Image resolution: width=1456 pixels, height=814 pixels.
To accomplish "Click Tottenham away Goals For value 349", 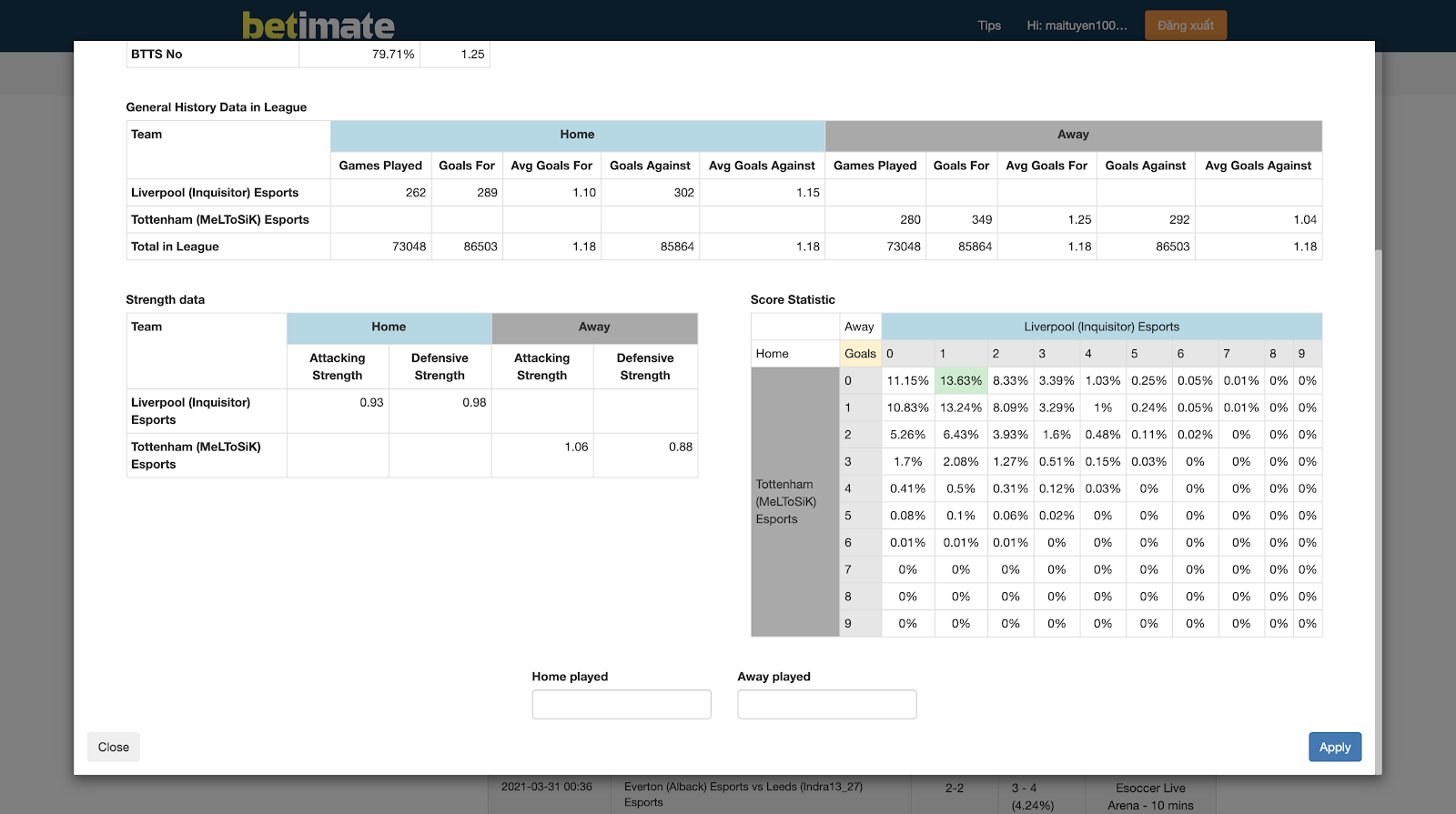I will [x=982, y=219].
